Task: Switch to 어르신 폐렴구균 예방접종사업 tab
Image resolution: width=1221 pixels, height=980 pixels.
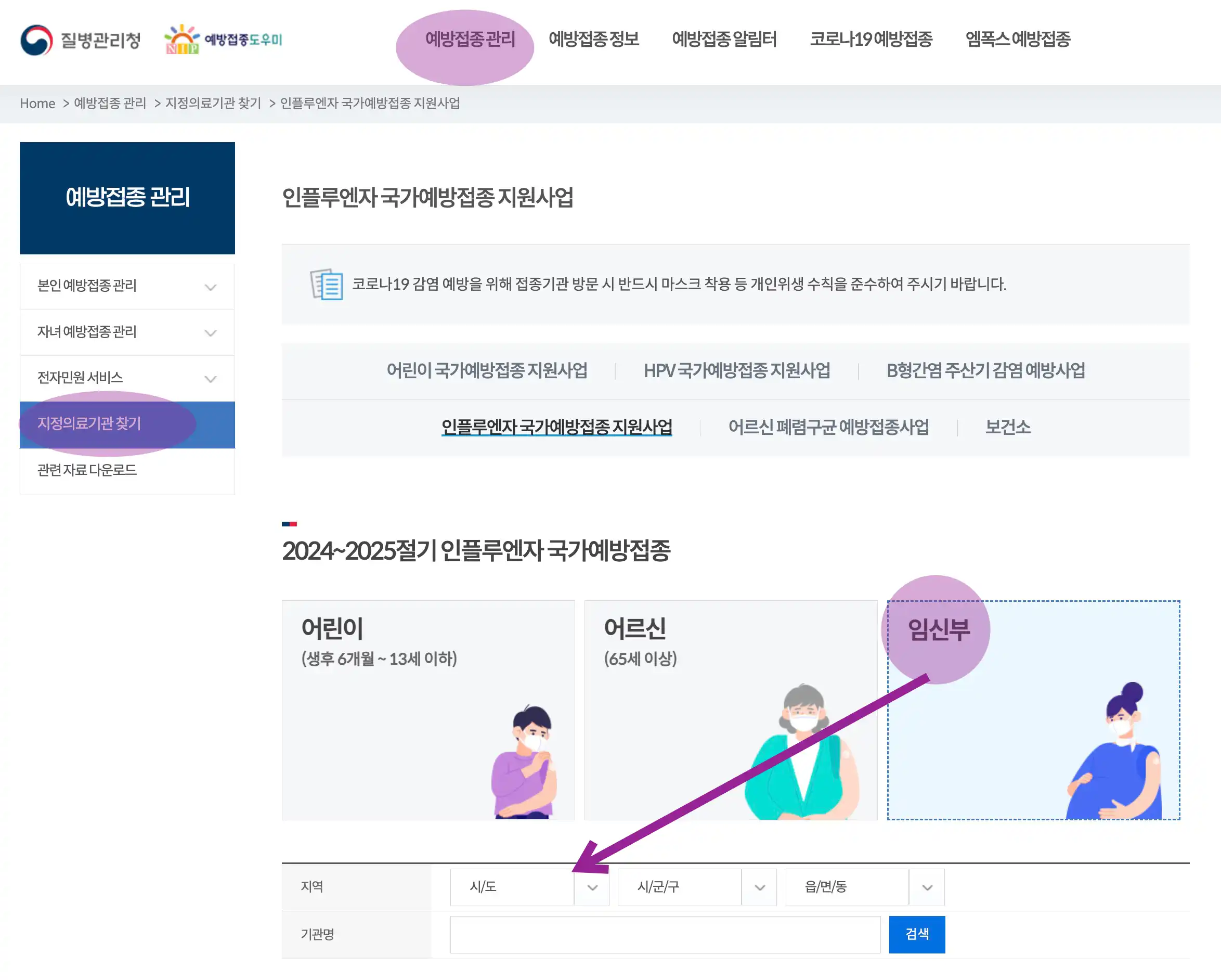Action: click(829, 428)
